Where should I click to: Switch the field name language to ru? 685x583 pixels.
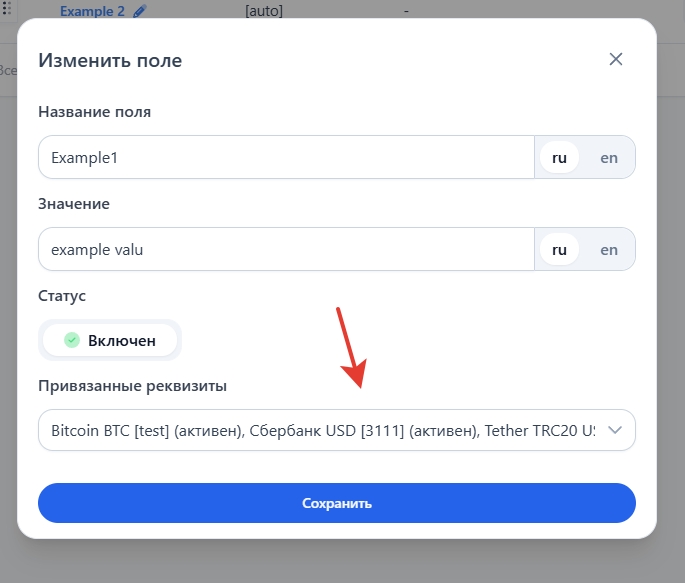point(560,157)
